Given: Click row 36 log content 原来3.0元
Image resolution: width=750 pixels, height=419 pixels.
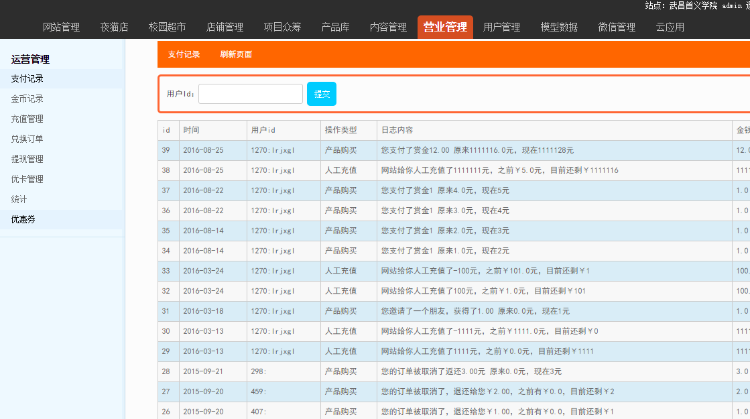Looking at the screenshot, I should tap(445, 210).
